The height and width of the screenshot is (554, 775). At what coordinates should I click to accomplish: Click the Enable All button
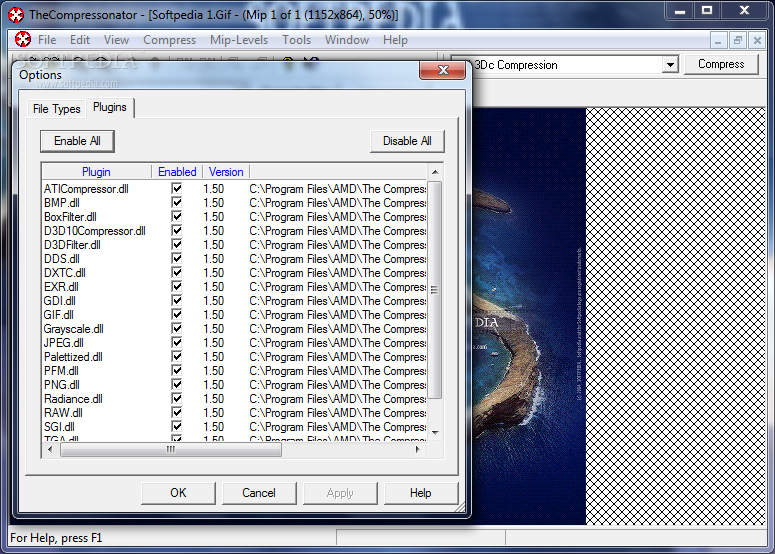tap(77, 141)
